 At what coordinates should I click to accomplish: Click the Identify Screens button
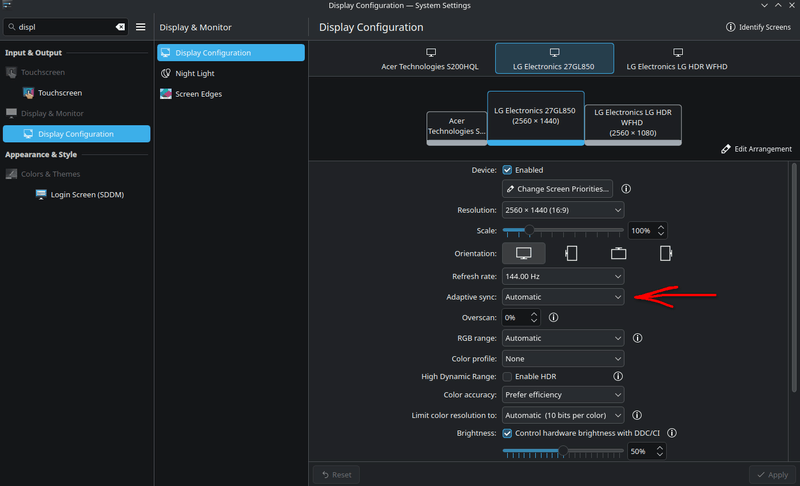[x=758, y=27]
